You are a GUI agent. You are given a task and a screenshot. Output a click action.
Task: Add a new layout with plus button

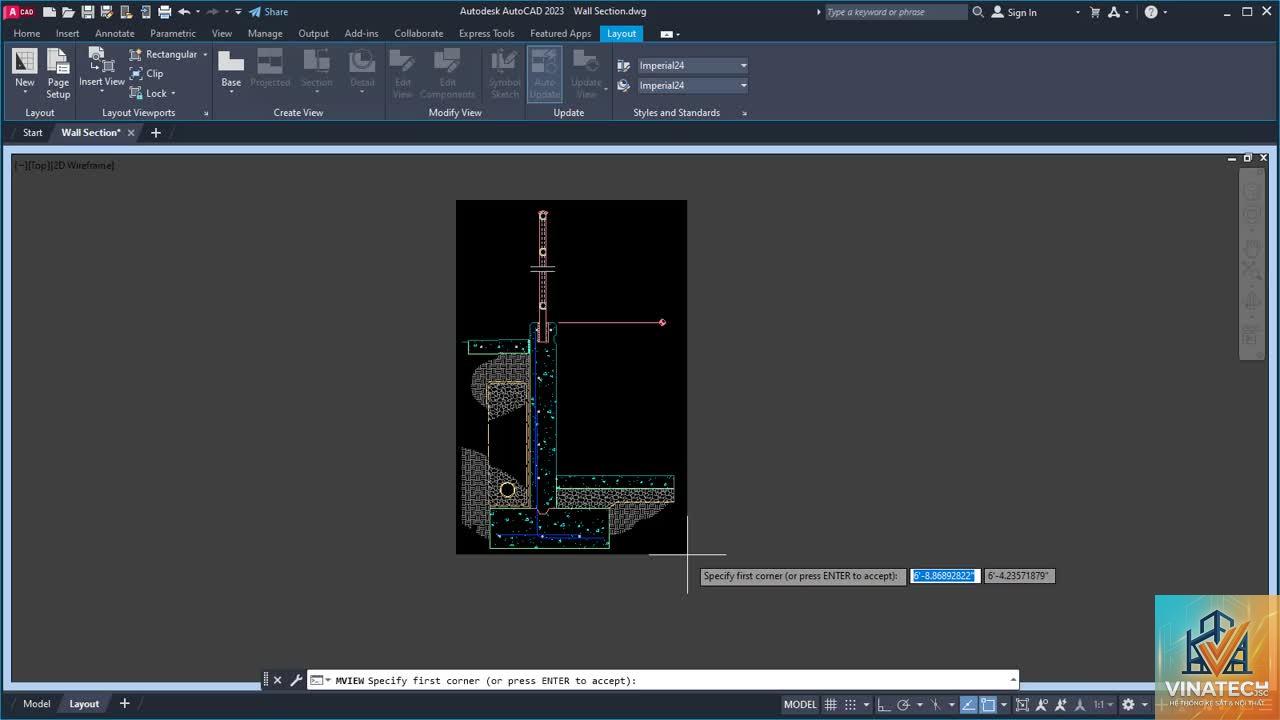coord(125,704)
